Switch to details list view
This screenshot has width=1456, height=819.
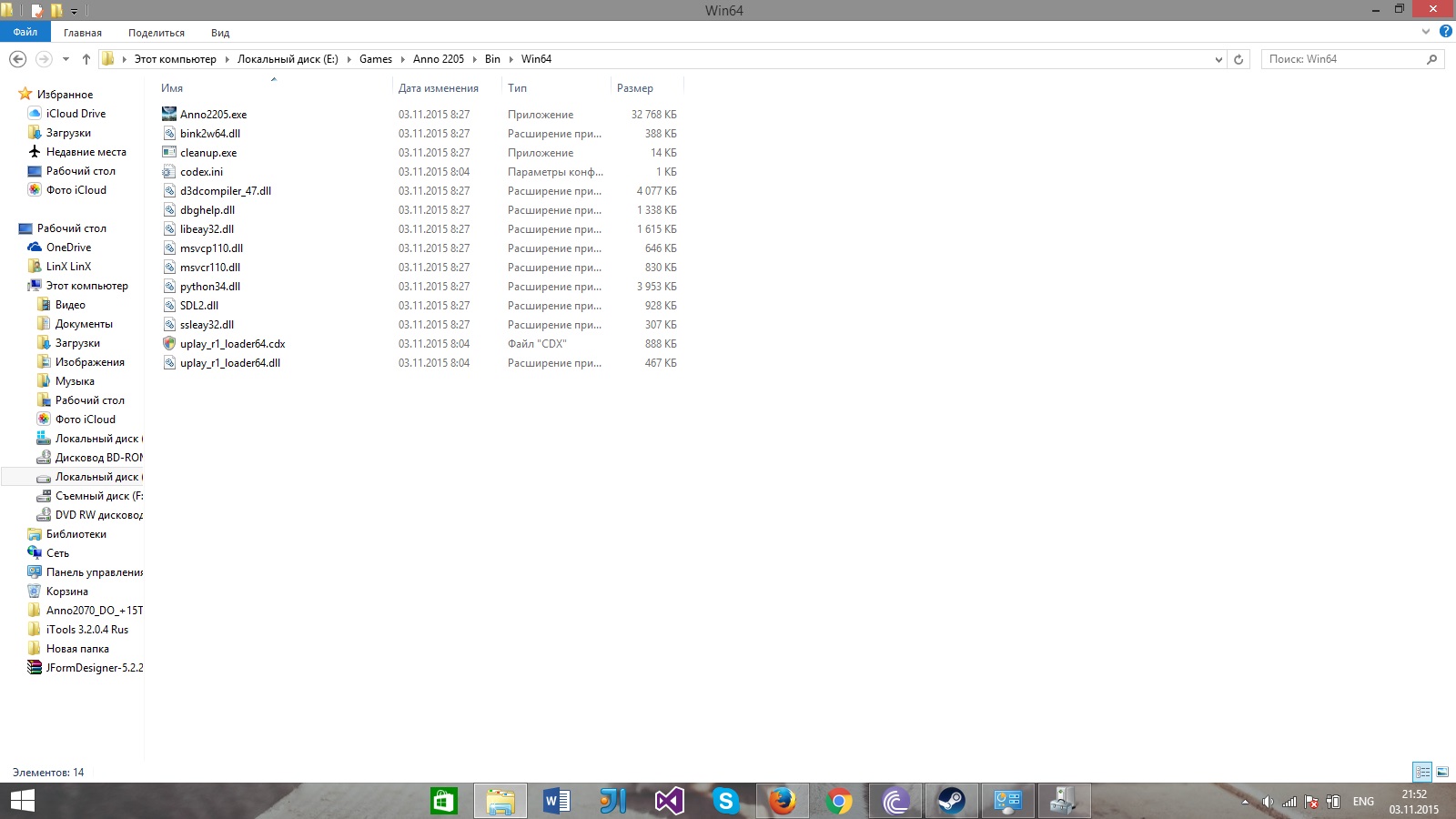(1422, 772)
